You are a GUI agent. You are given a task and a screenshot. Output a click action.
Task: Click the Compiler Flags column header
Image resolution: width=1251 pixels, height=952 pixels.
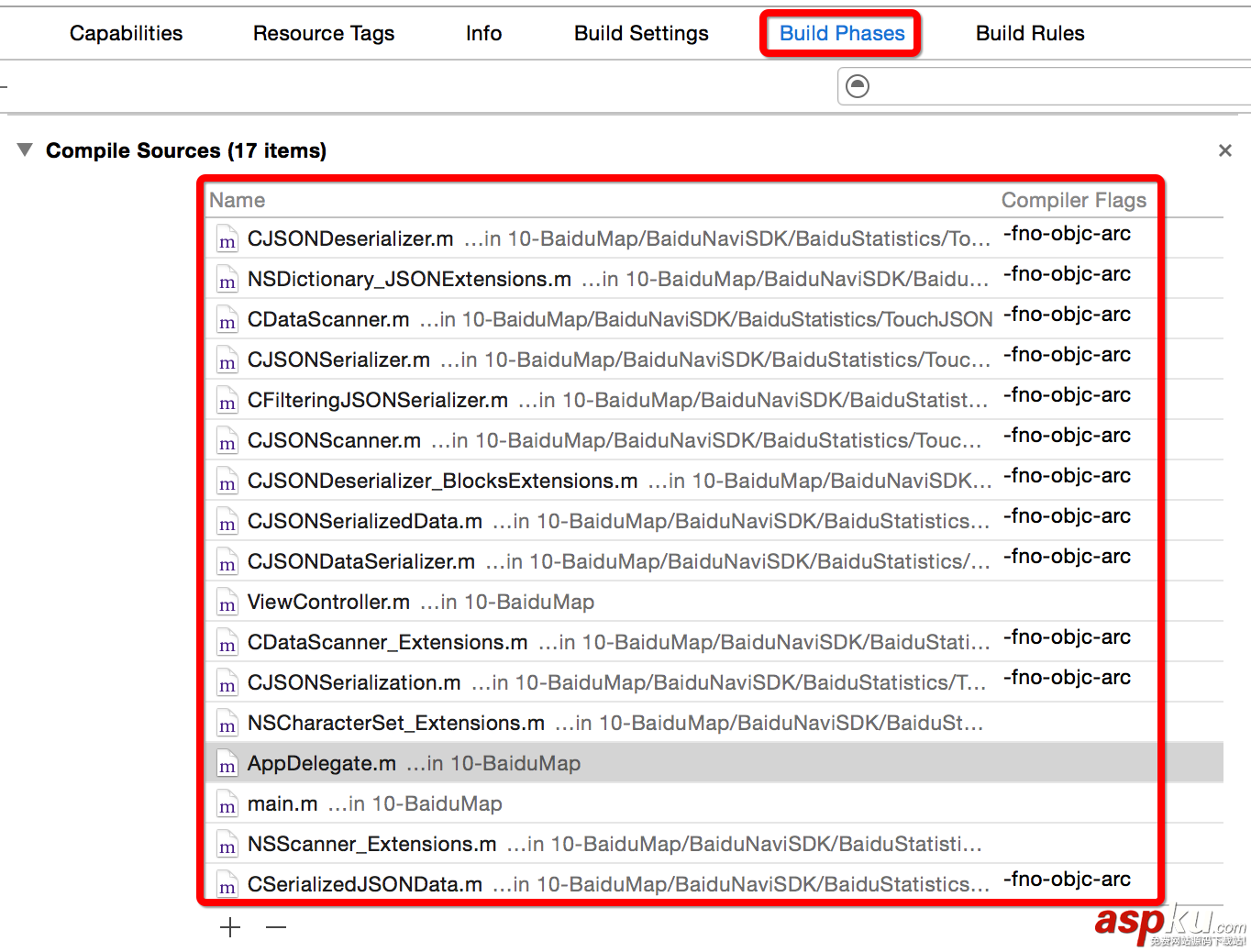pos(1074,200)
